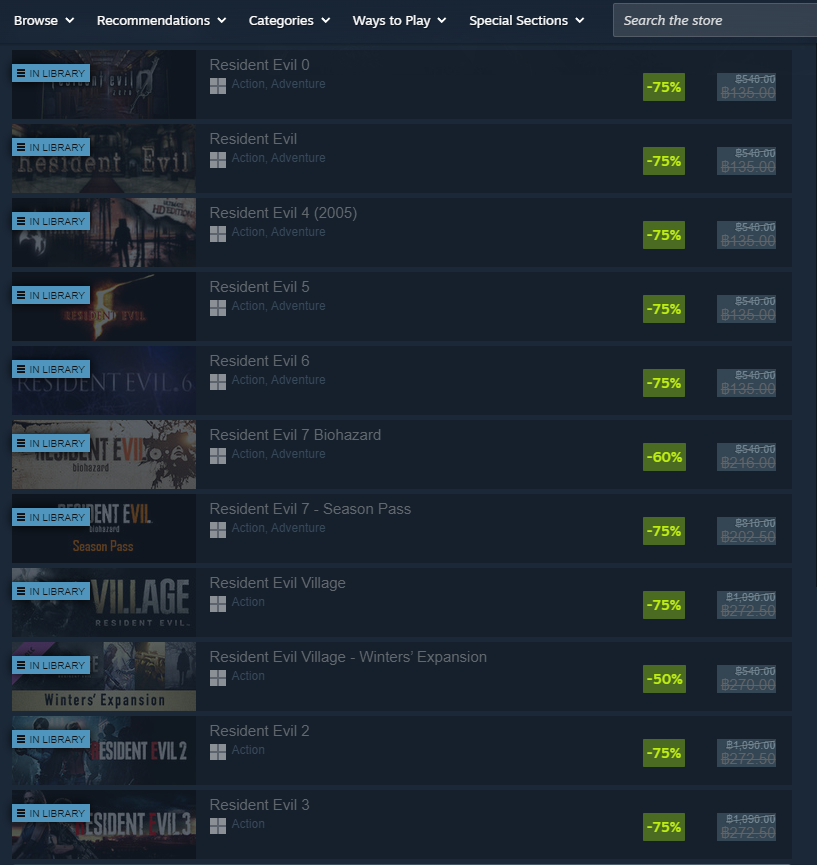Viewport: 817px width, 865px height.
Task: Open the Ways to Play menu
Action: (x=399, y=20)
